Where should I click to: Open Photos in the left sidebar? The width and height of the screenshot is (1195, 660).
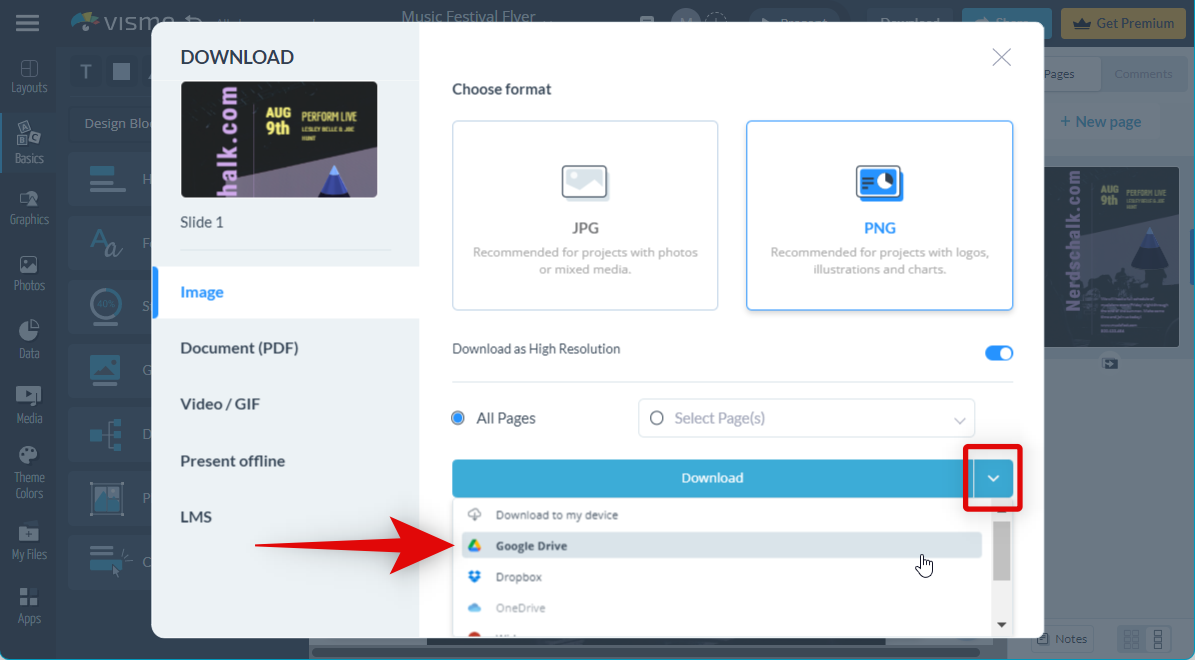coord(29,274)
